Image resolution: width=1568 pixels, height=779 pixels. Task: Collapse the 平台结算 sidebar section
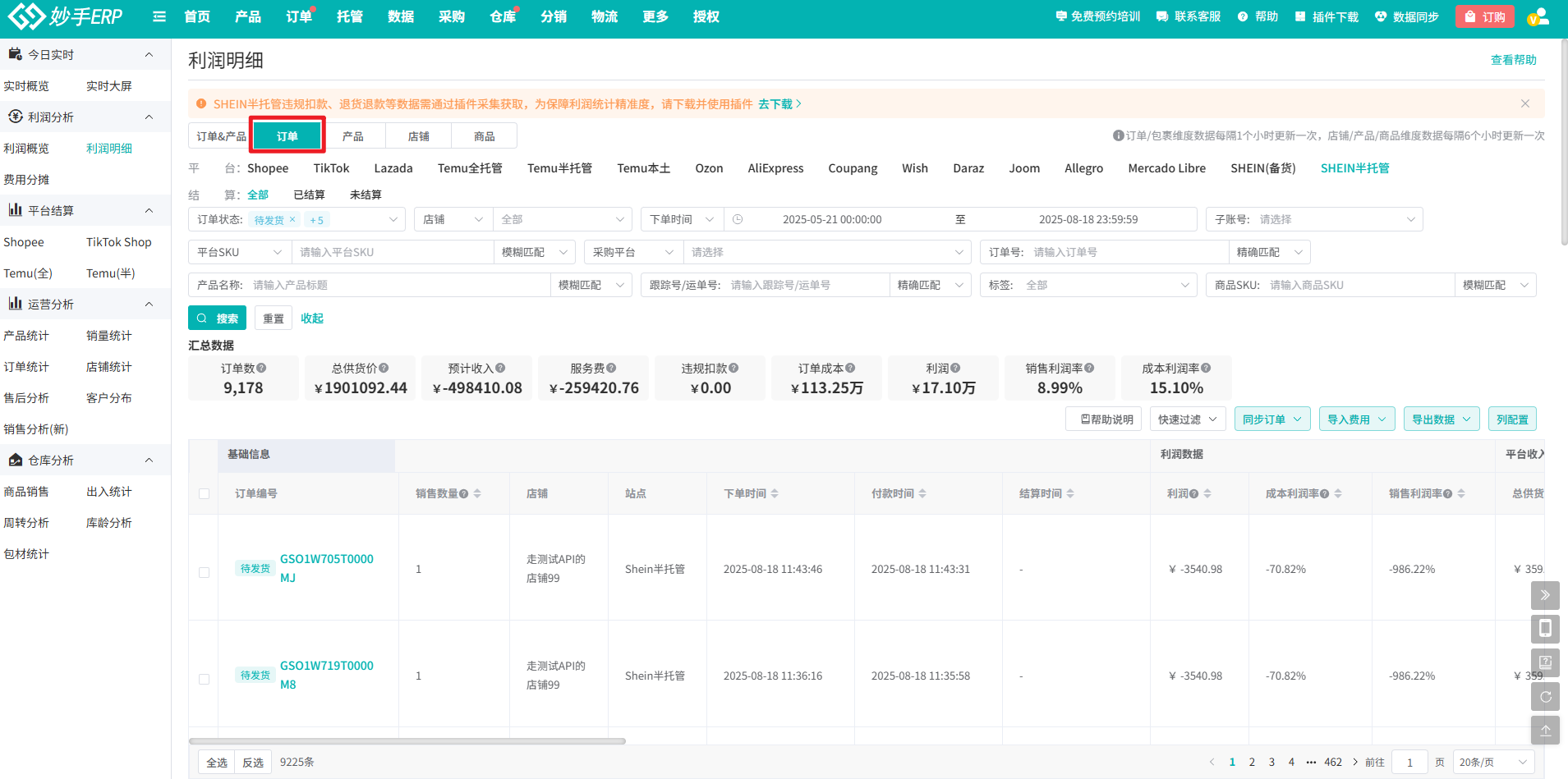coord(149,211)
